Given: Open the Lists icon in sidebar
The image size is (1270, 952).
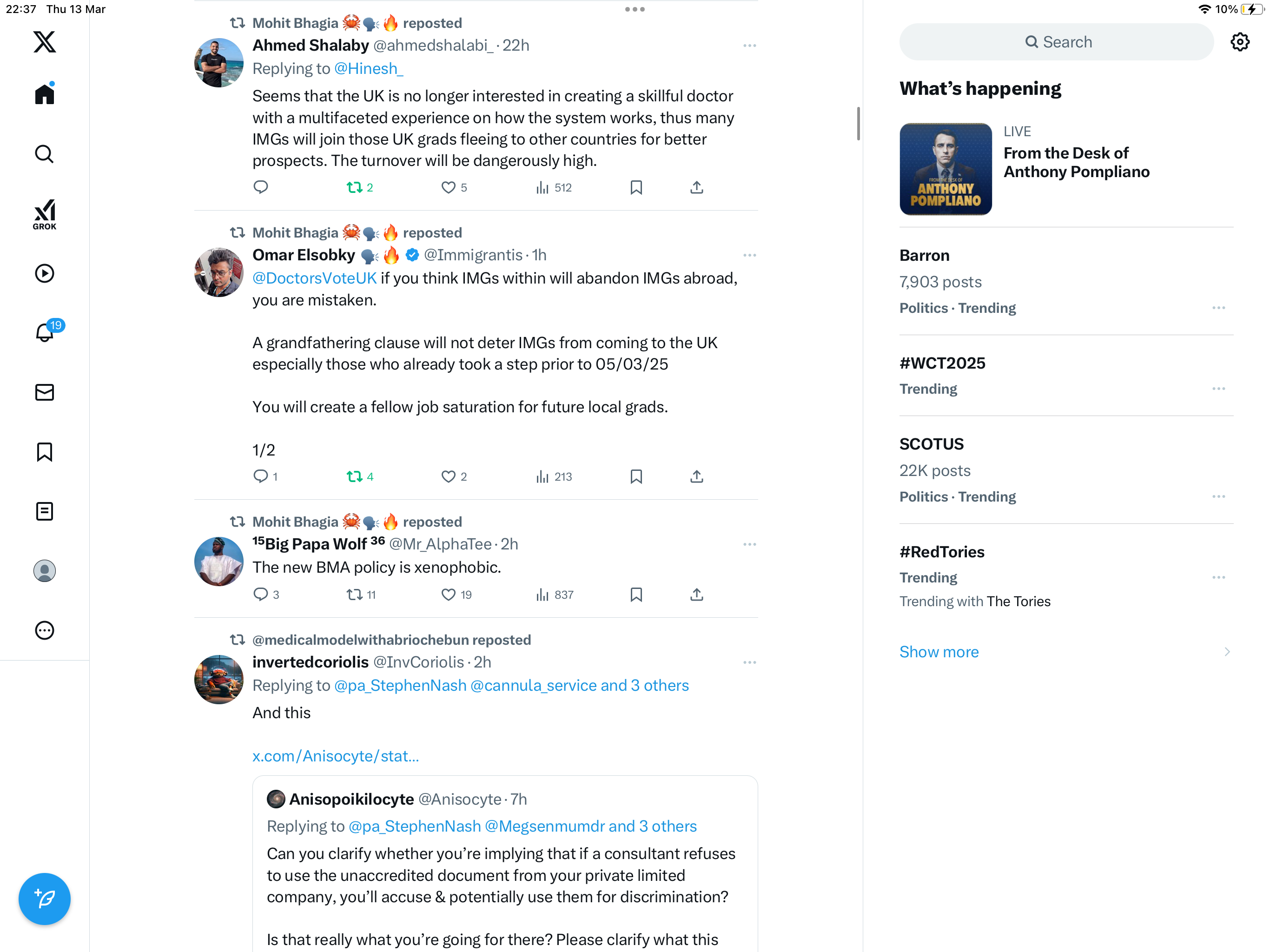Looking at the screenshot, I should pos(44,511).
